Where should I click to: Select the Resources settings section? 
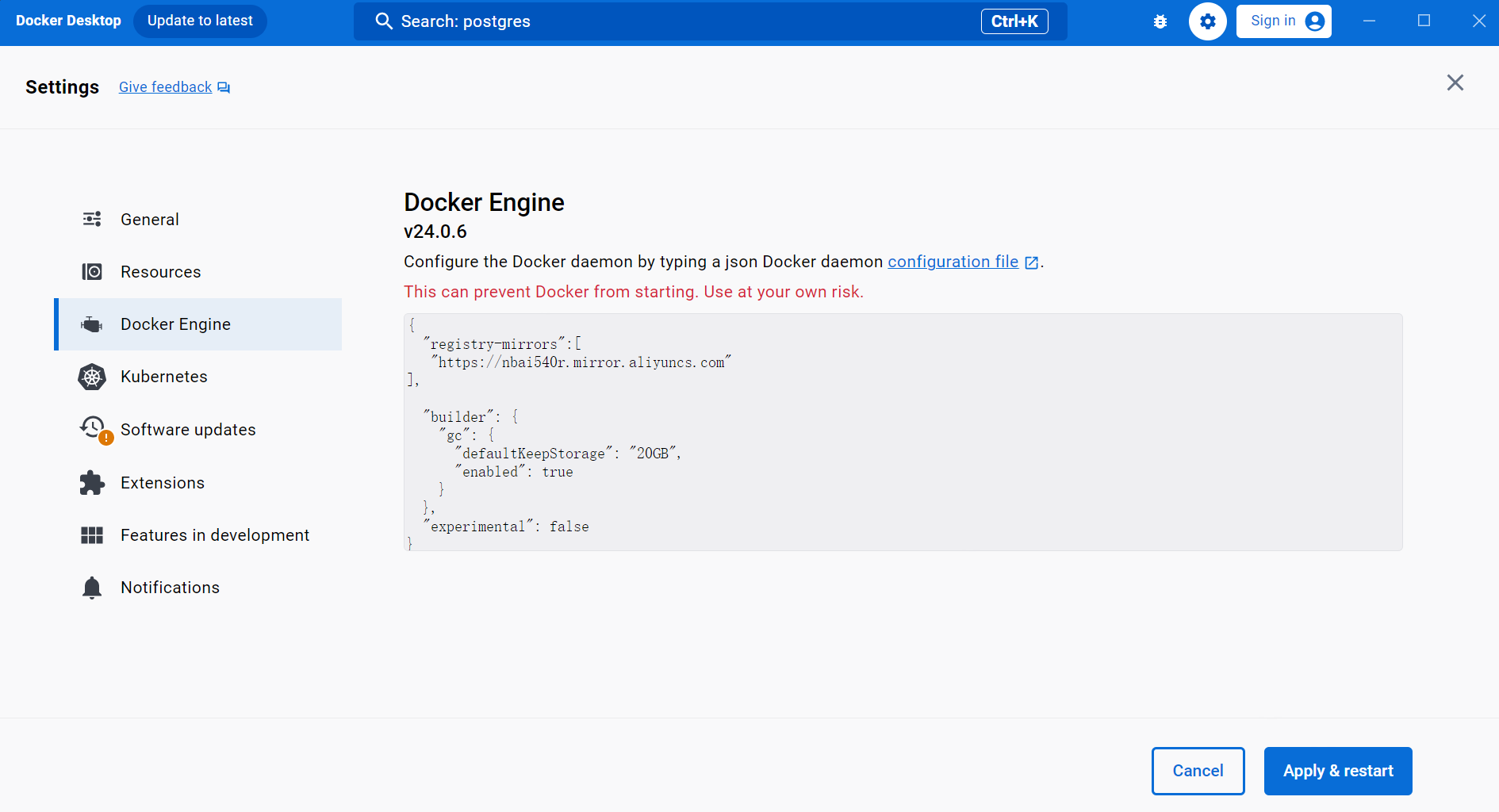[x=160, y=272]
